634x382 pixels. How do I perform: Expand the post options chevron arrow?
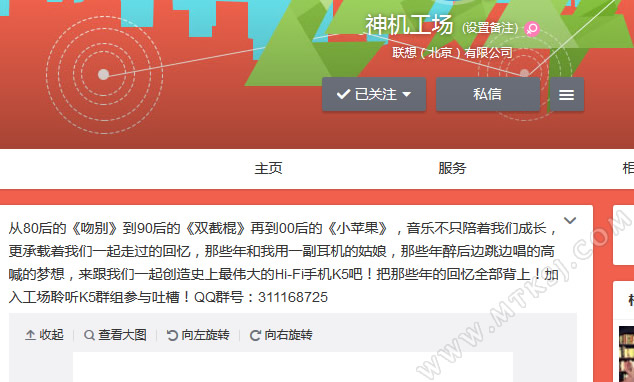pyautogui.click(x=570, y=220)
